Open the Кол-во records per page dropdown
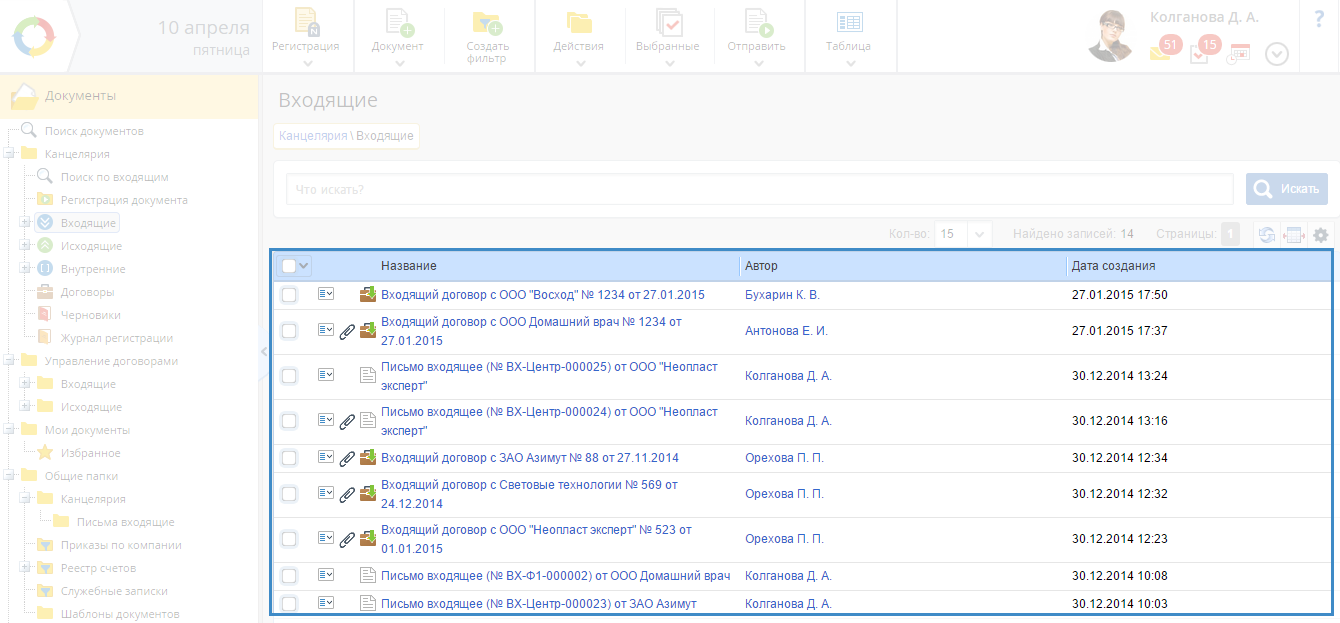This screenshot has height=623, width=1340. point(979,234)
